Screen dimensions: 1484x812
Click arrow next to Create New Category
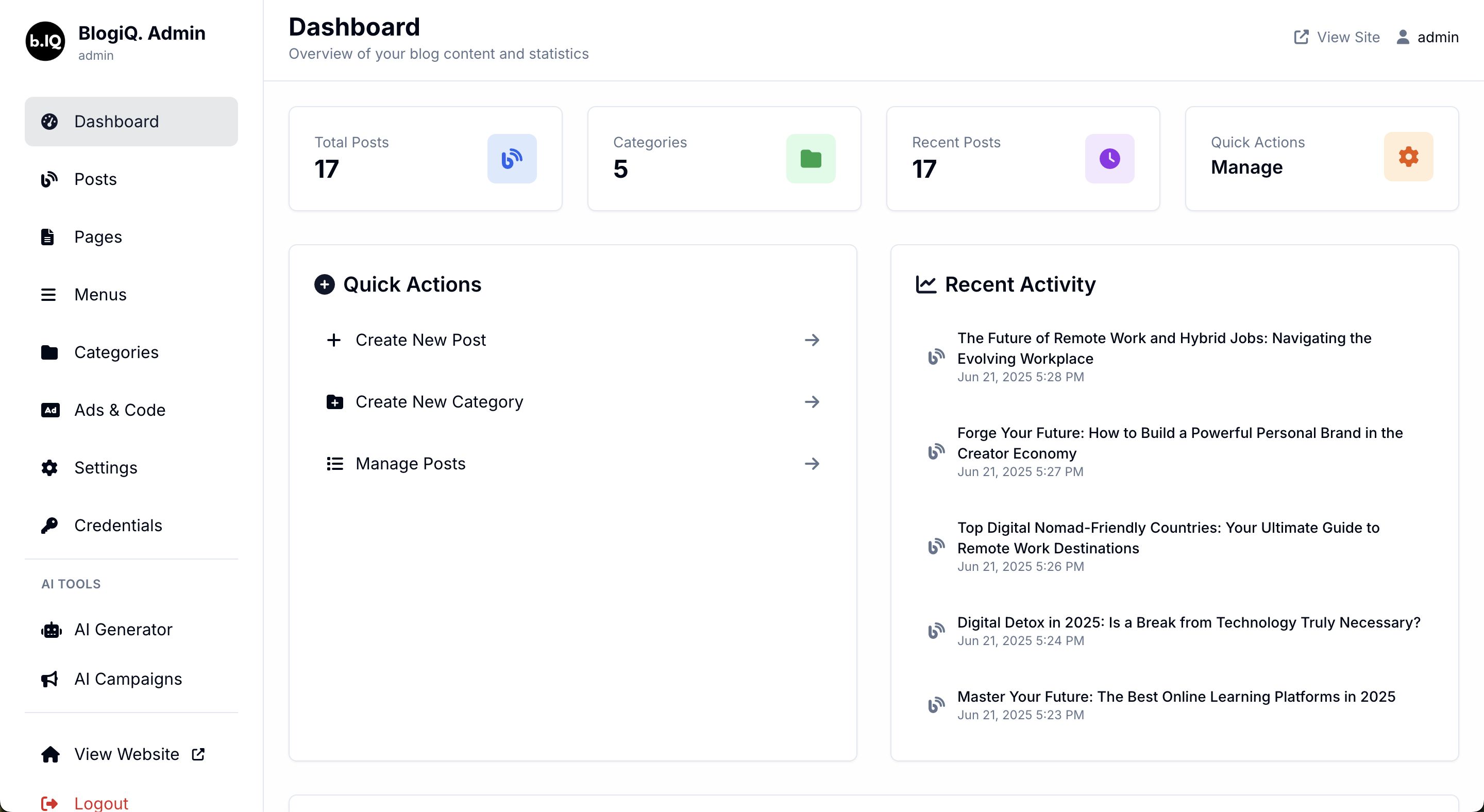[x=812, y=401]
